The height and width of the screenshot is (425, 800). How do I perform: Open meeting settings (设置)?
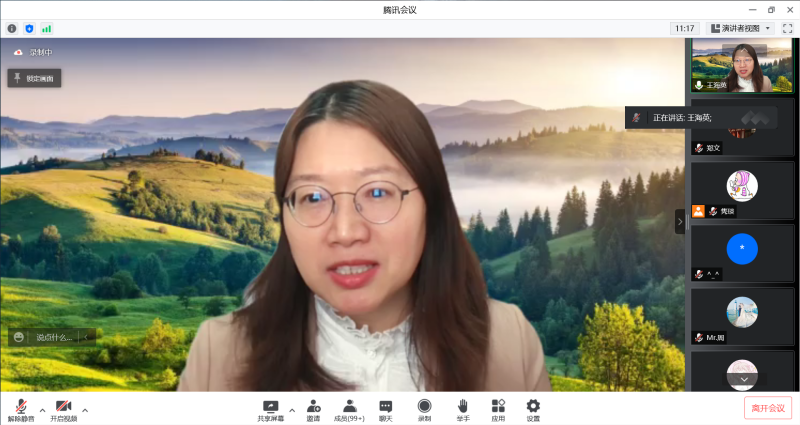533,408
